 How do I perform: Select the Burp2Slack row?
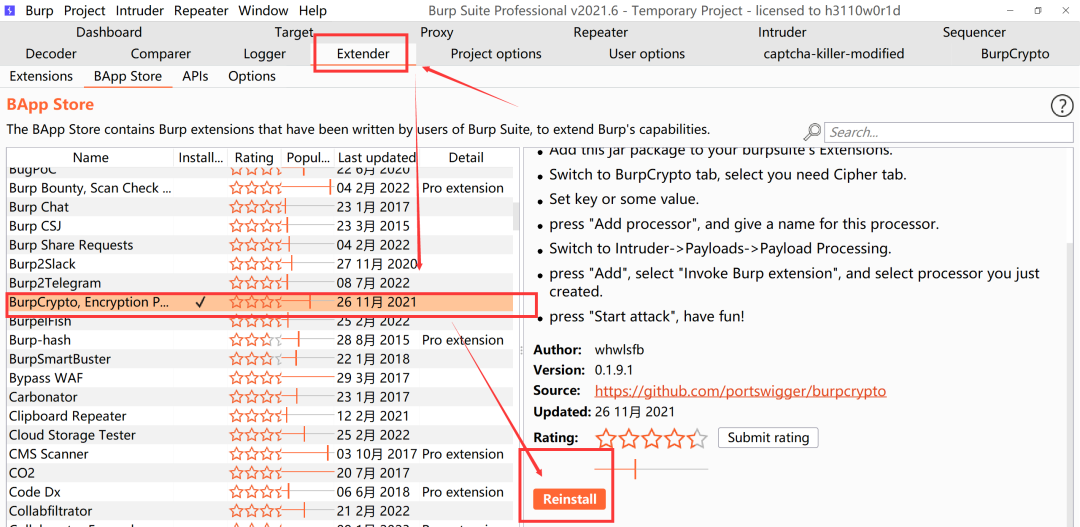tap(260, 265)
